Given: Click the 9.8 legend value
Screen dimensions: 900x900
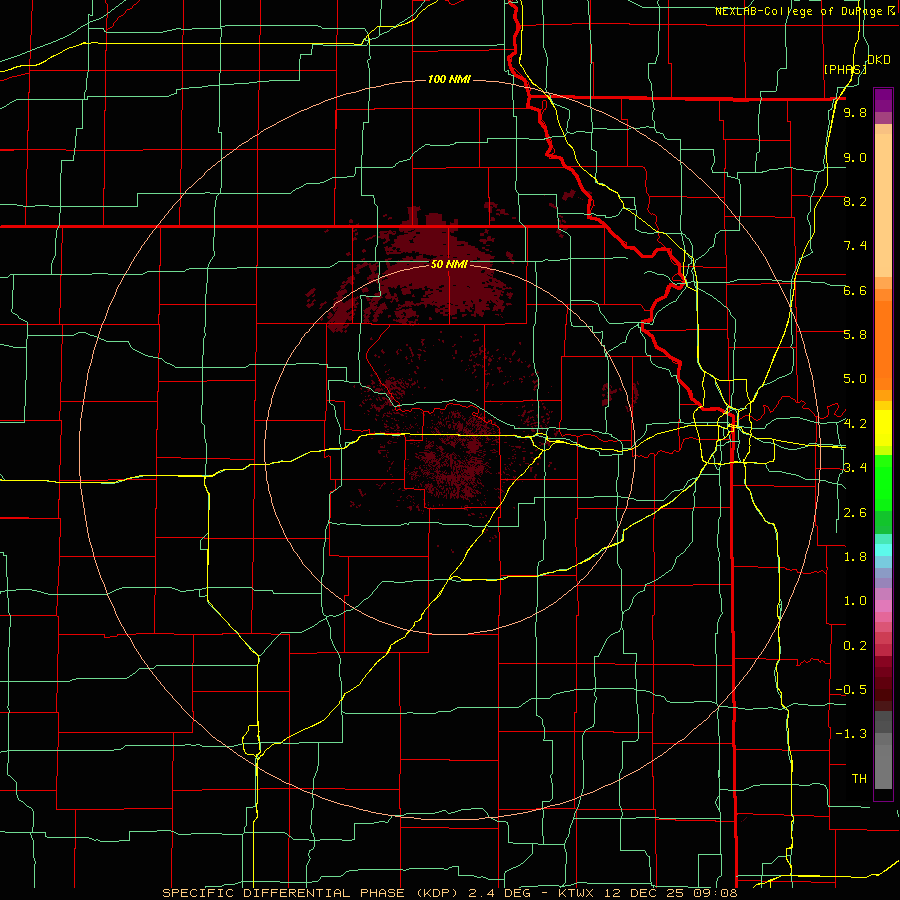Looking at the screenshot, I should tap(855, 113).
